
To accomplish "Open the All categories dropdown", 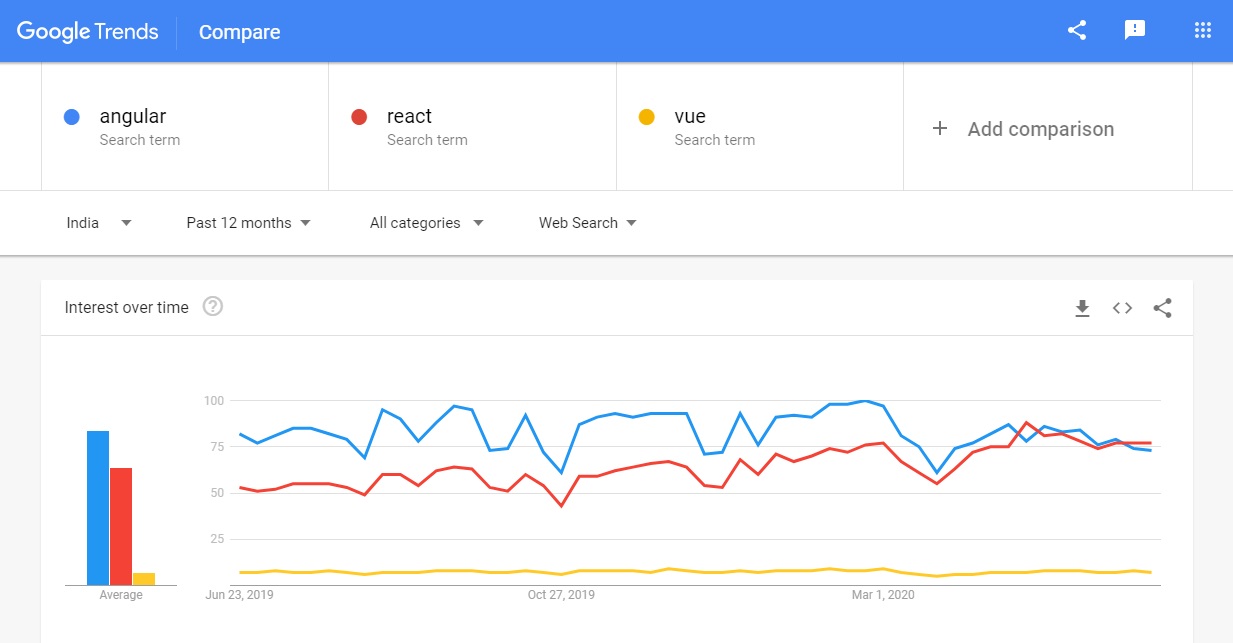I will pos(426,223).
